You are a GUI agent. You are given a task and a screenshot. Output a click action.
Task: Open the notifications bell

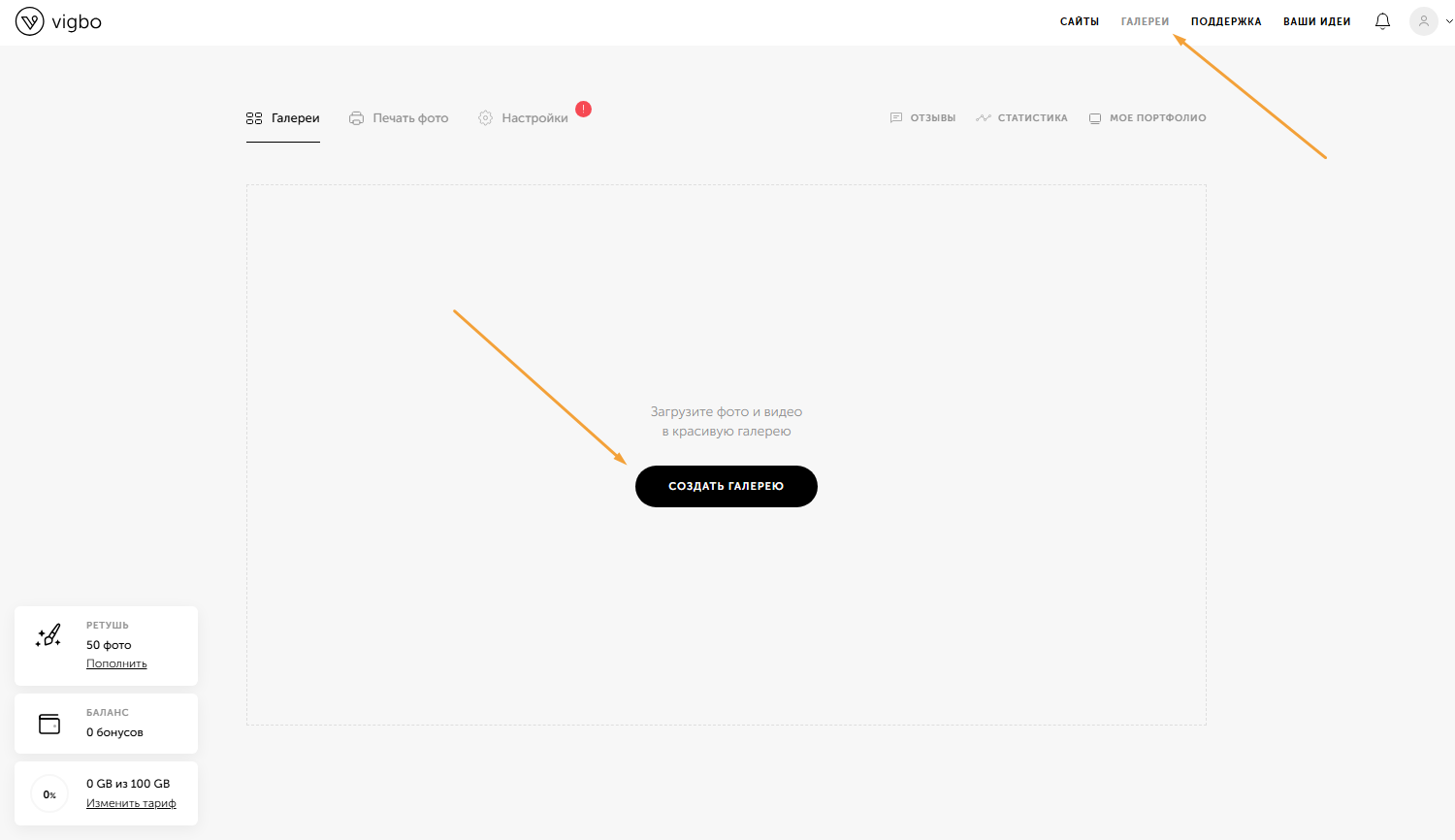coord(1382,21)
